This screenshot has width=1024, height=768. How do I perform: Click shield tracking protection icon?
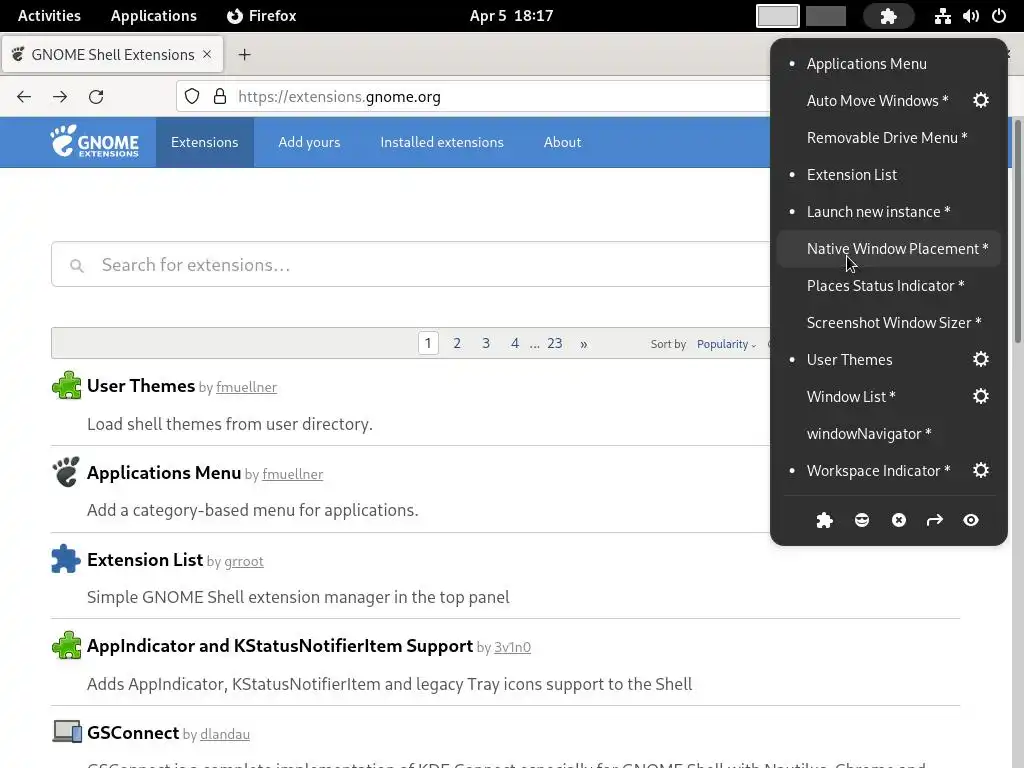click(x=192, y=97)
